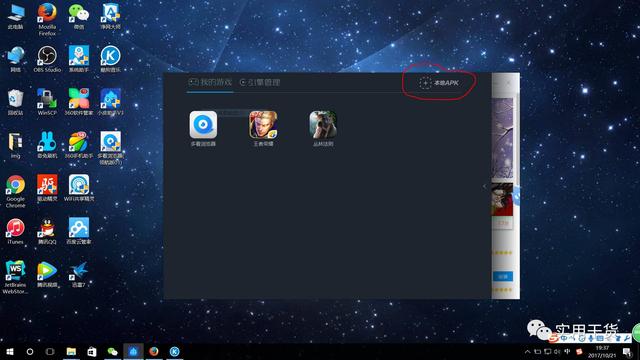Collapse the emulator's right side panel arrow

point(484,186)
